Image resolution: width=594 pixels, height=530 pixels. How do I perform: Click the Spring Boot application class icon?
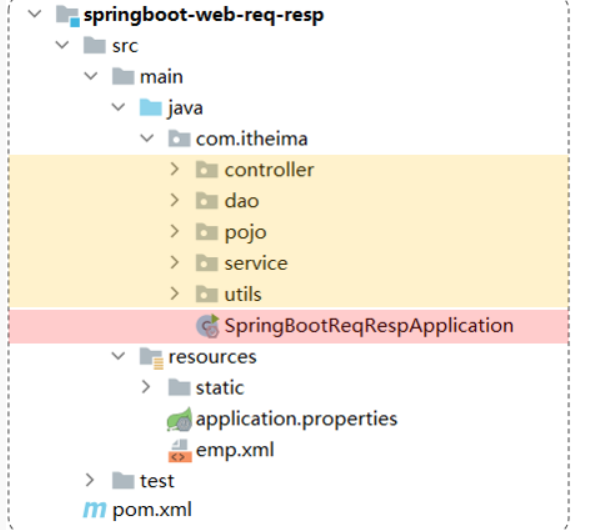tap(208, 326)
